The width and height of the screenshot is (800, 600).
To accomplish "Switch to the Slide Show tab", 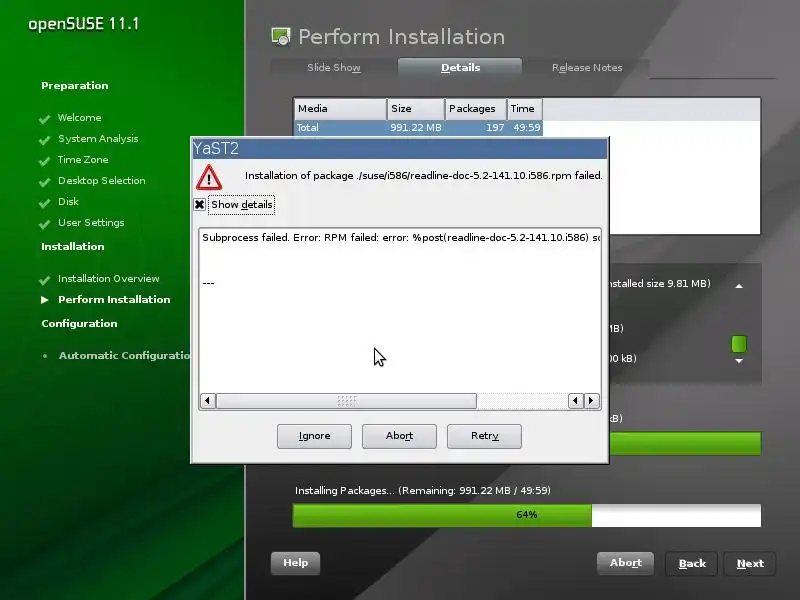I will coord(334,67).
